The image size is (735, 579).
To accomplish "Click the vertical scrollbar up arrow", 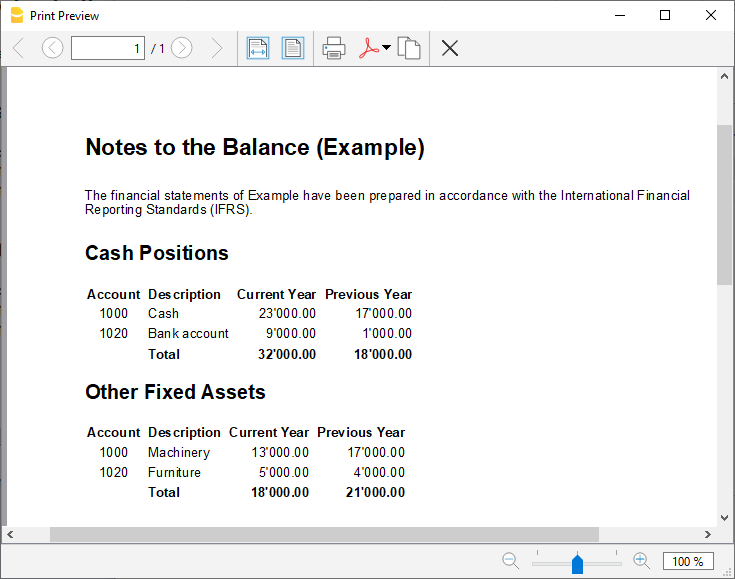I will (725, 76).
